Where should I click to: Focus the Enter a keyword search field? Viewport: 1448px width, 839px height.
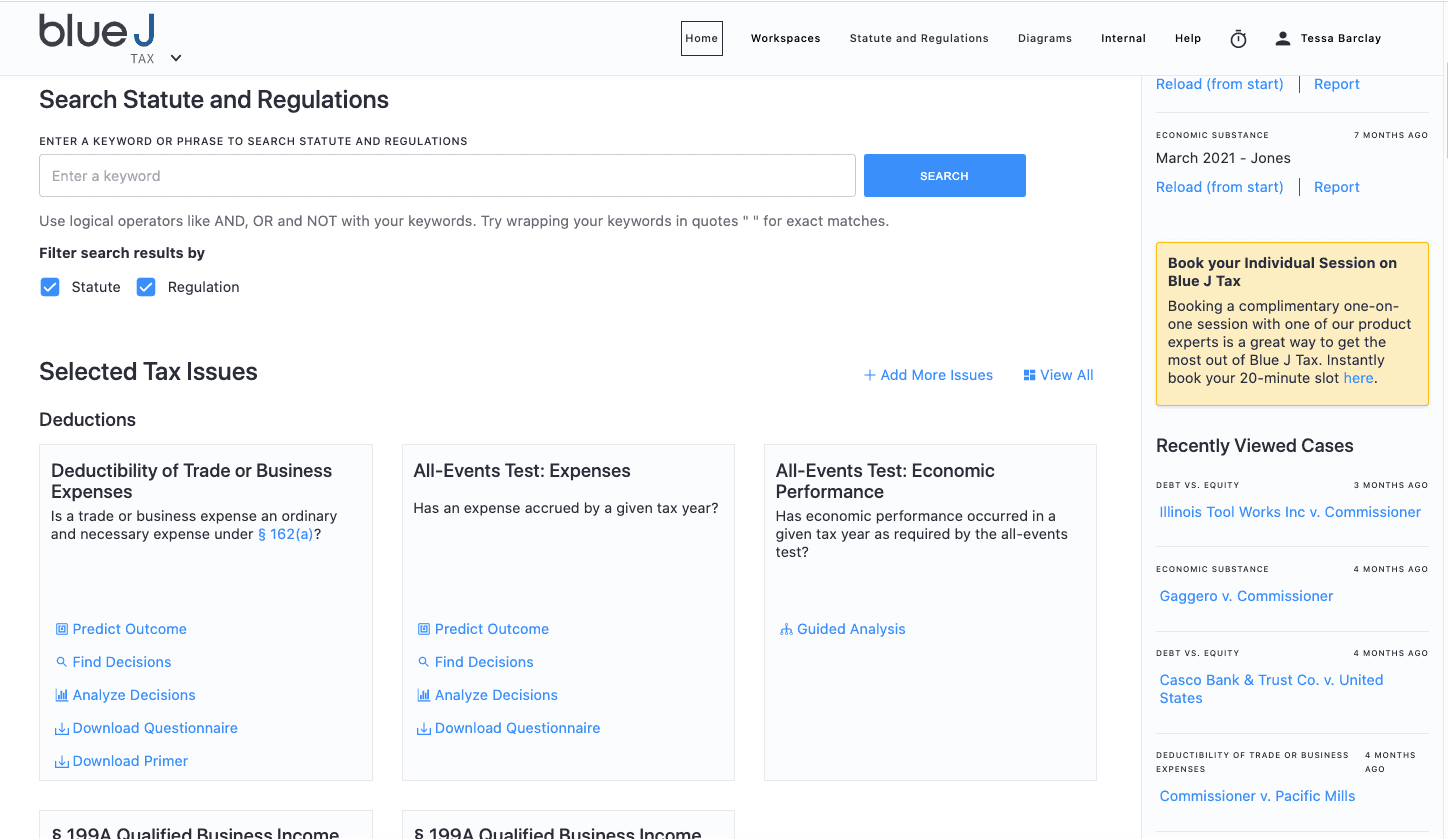click(447, 175)
